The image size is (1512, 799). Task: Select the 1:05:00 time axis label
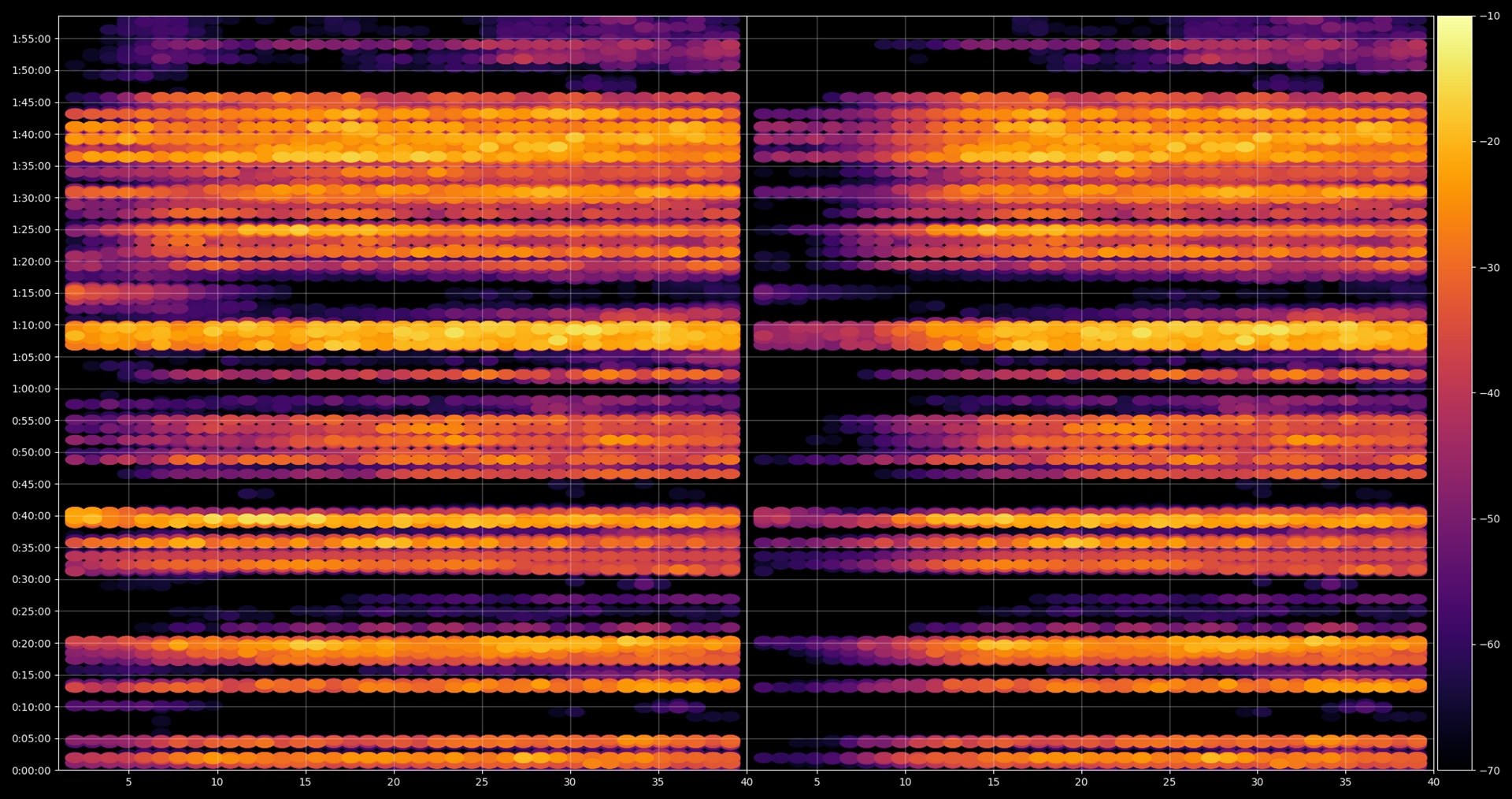(31, 357)
